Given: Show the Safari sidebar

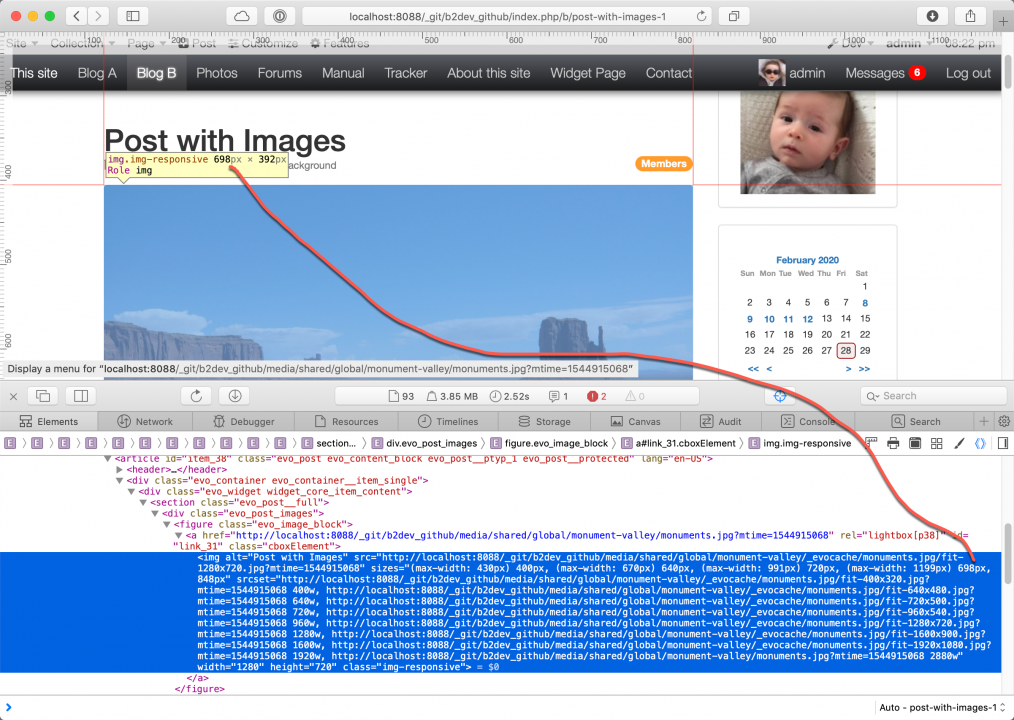Looking at the screenshot, I should click(133, 16).
